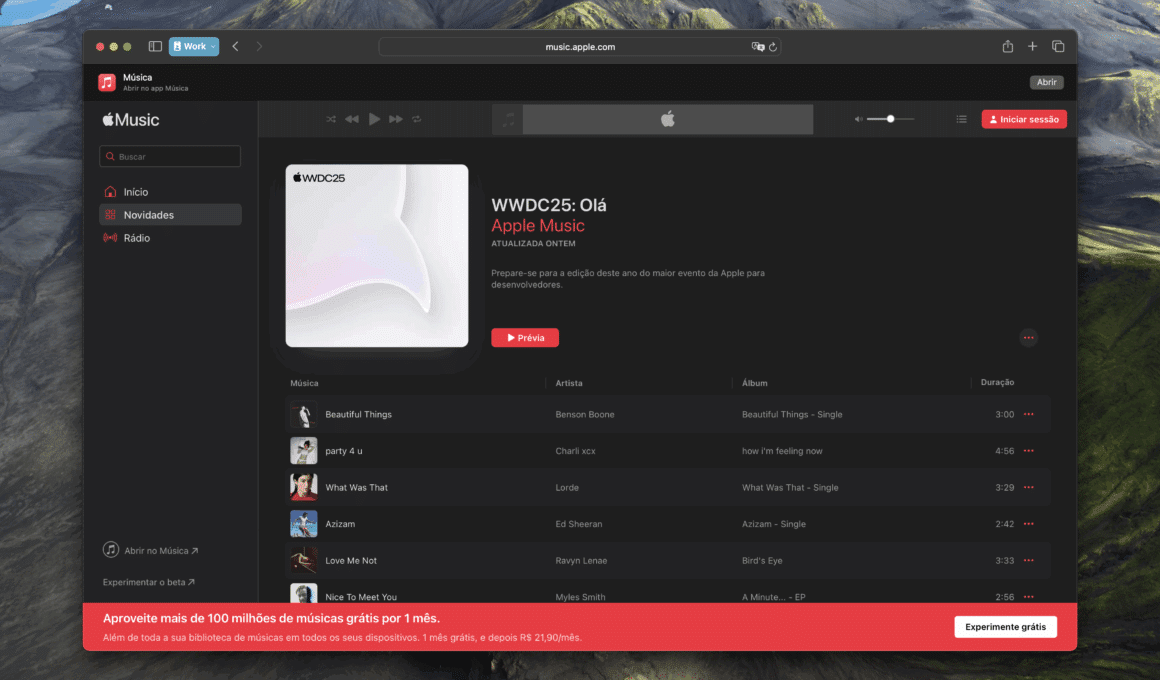Click Azizam track artwork
This screenshot has height=680, width=1160.
[303, 524]
